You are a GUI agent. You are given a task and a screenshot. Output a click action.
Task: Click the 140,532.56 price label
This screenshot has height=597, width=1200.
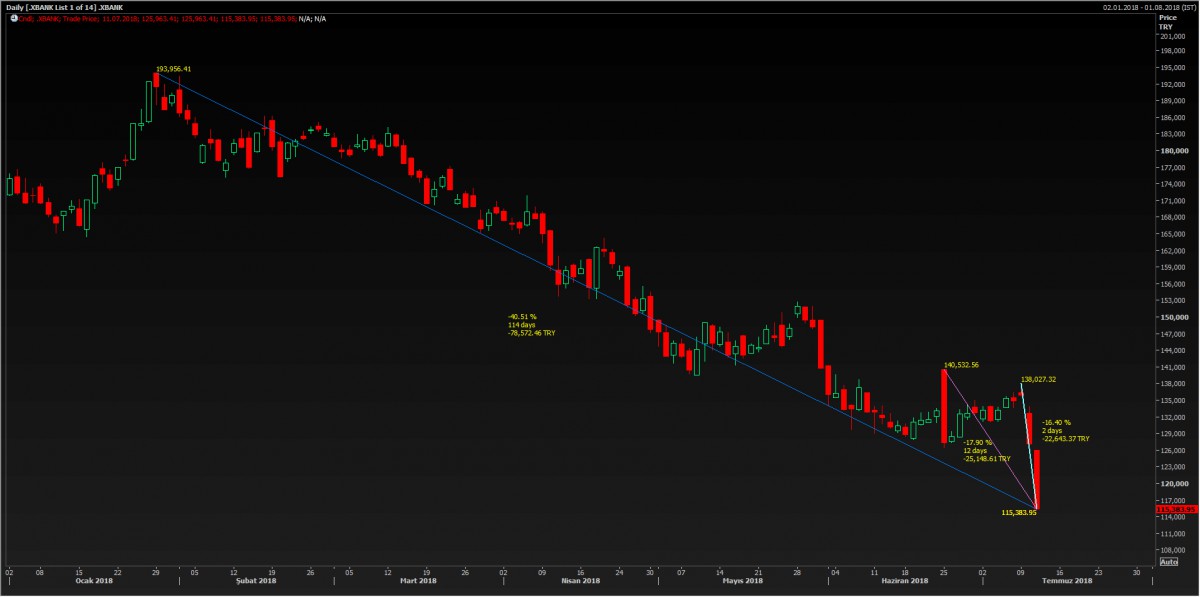(961, 365)
